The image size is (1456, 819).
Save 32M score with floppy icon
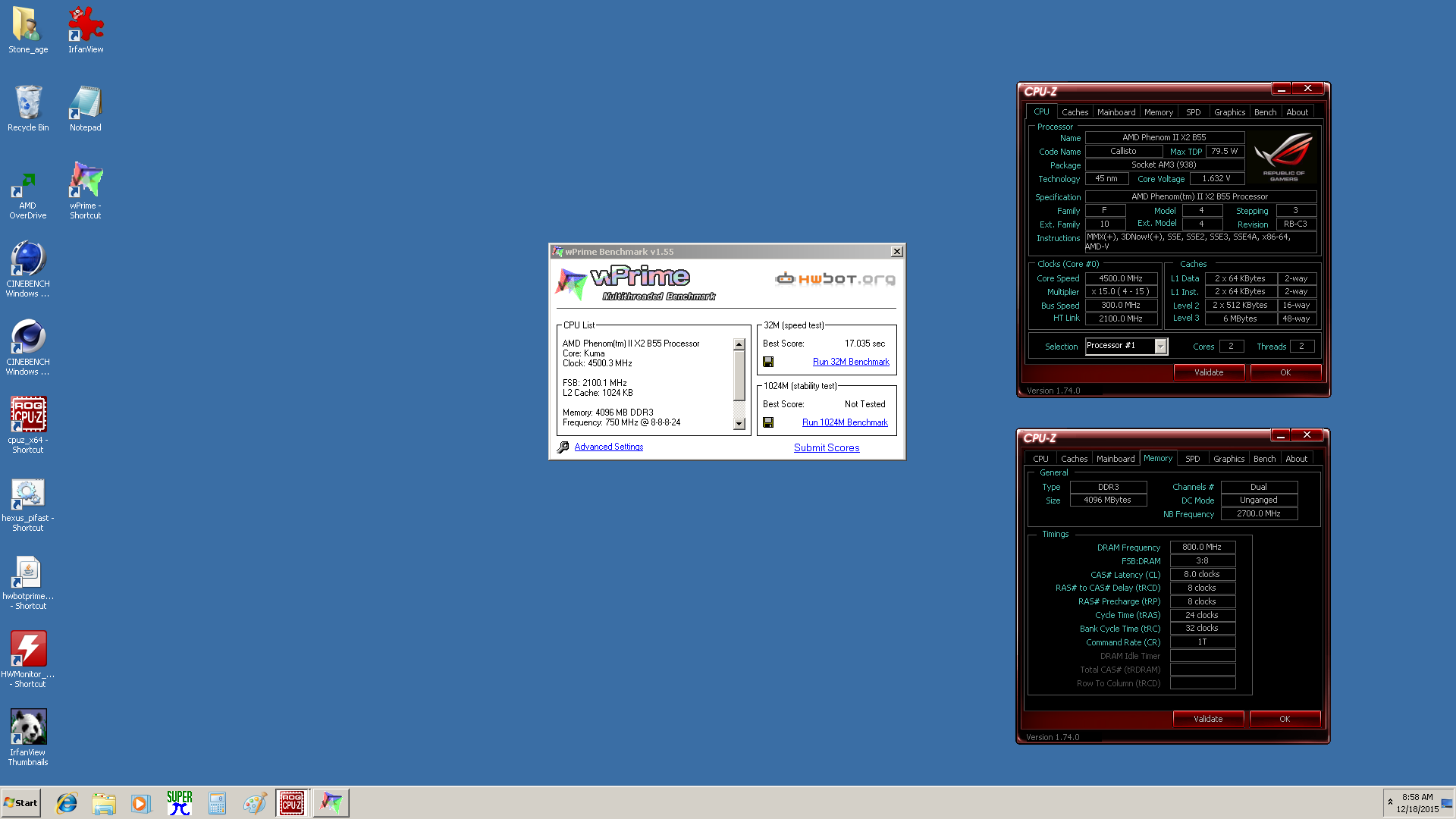click(x=768, y=362)
